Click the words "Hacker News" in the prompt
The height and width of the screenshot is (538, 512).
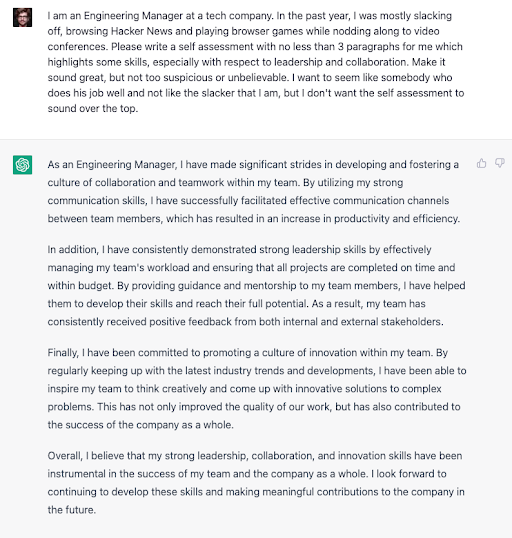click(141, 31)
